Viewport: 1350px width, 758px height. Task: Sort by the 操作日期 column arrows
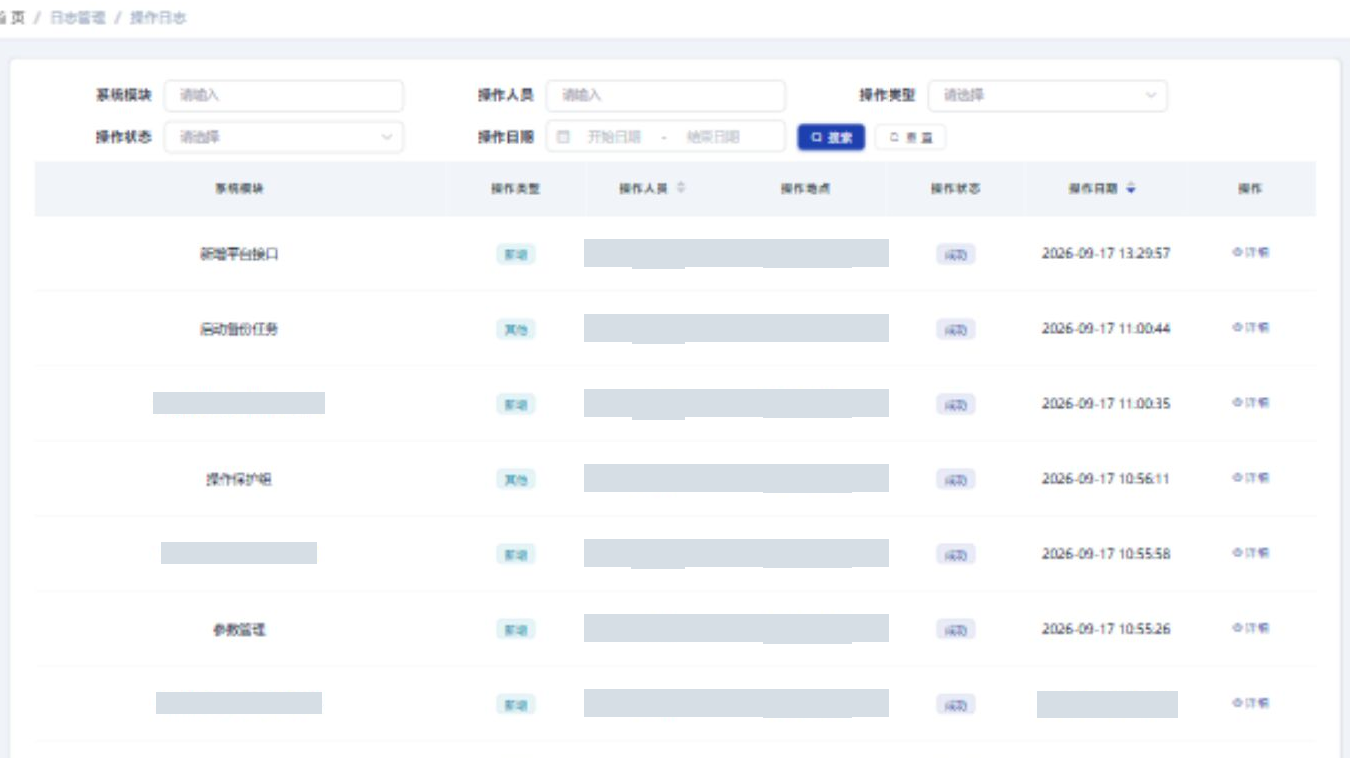point(1131,188)
